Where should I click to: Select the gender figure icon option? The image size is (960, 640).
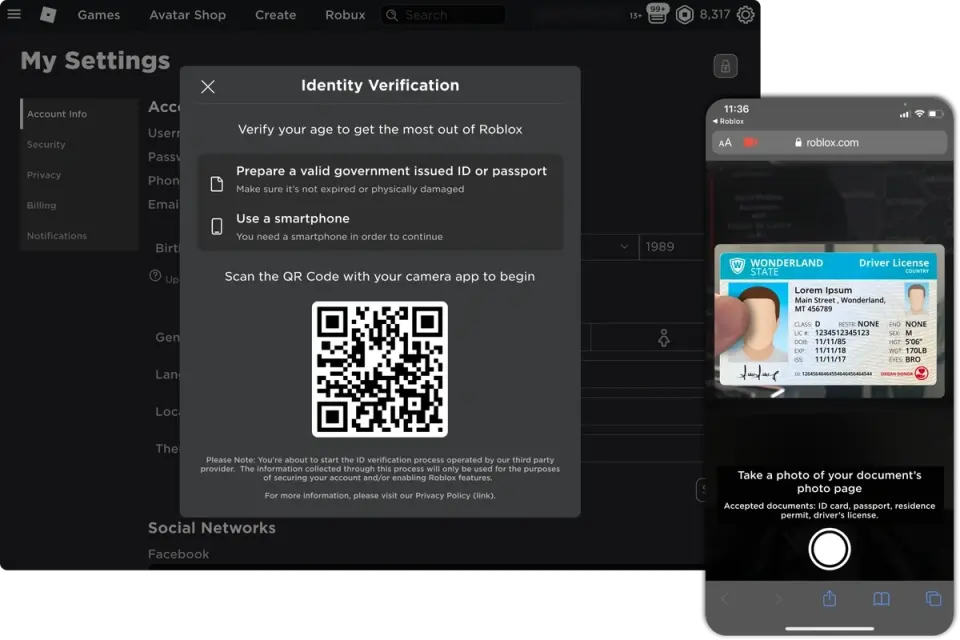(663, 339)
